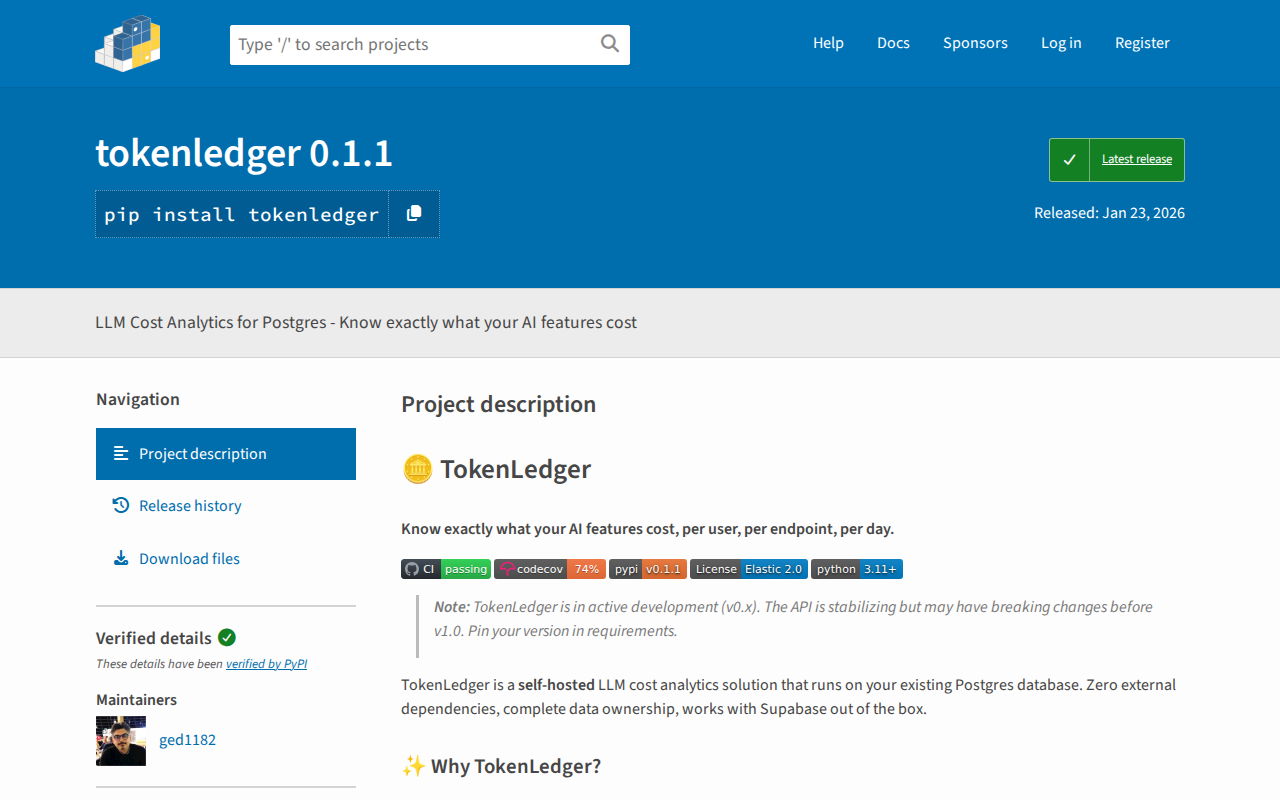Image resolution: width=1280 pixels, height=800 pixels.
Task: Click the ged1182 maintainer avatar
Action: tap(121, 741)
